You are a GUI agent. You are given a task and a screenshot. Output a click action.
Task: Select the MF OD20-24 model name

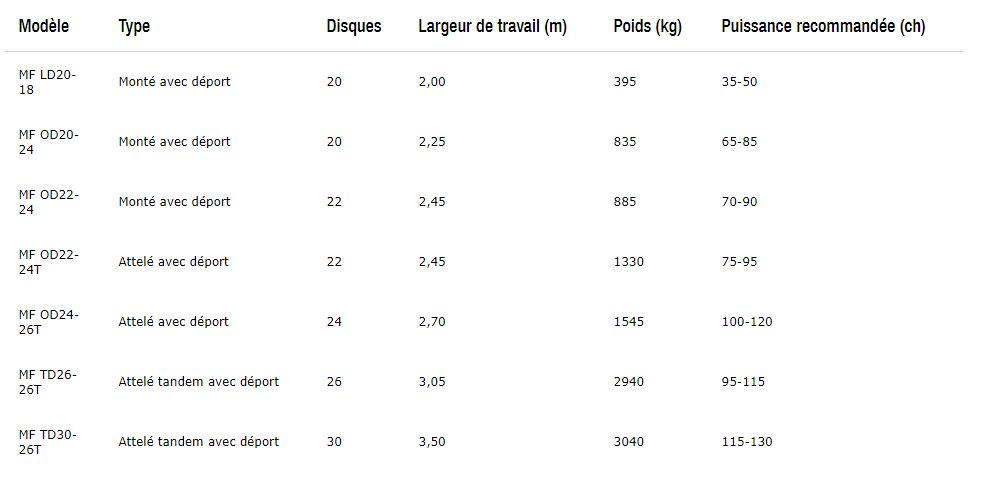coord(48,142)
